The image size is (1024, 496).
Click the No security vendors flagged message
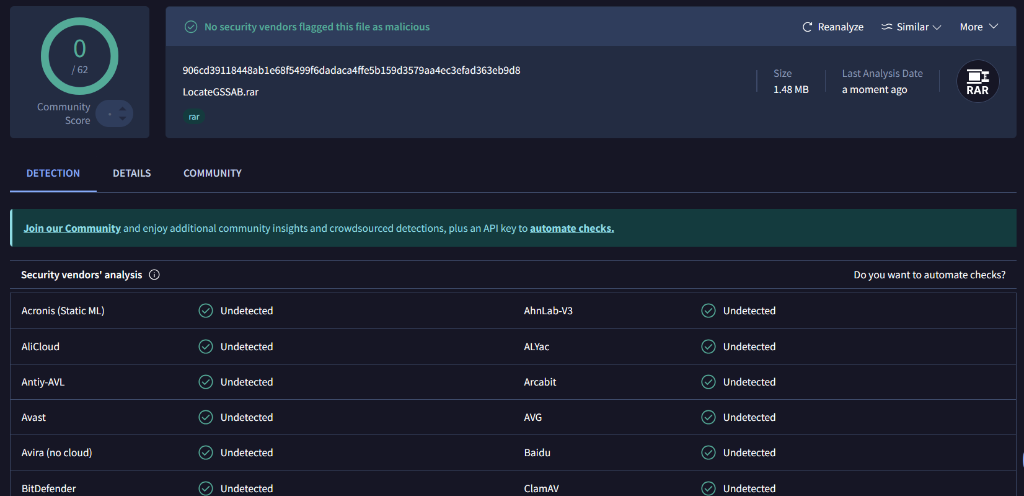click(317, 27)
